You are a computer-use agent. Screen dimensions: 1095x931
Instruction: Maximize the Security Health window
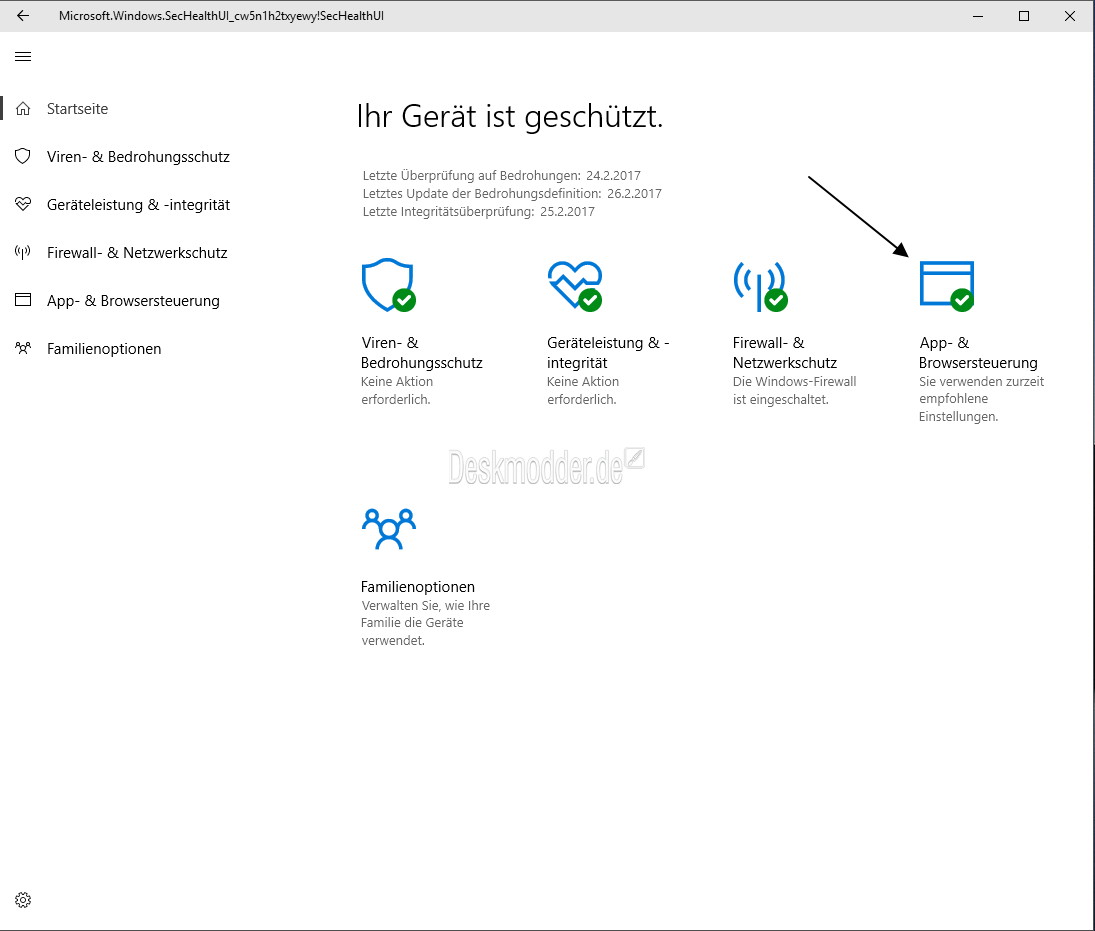[1024, 15]
